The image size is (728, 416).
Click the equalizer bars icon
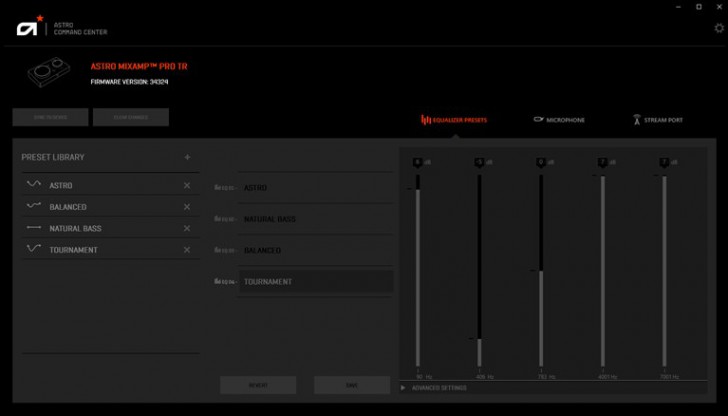(x=426, y=120)
